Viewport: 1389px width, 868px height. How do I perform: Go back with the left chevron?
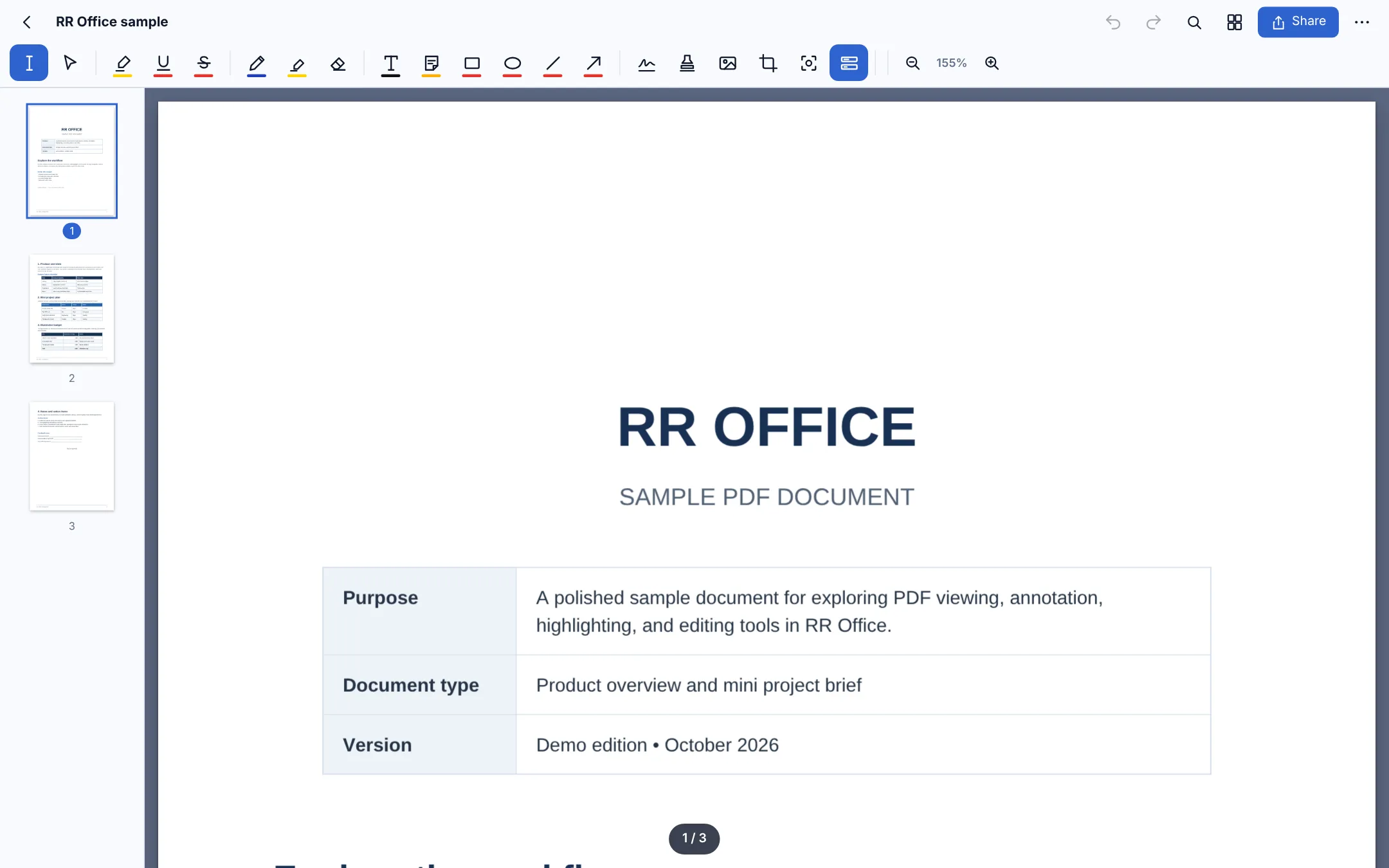27,23
